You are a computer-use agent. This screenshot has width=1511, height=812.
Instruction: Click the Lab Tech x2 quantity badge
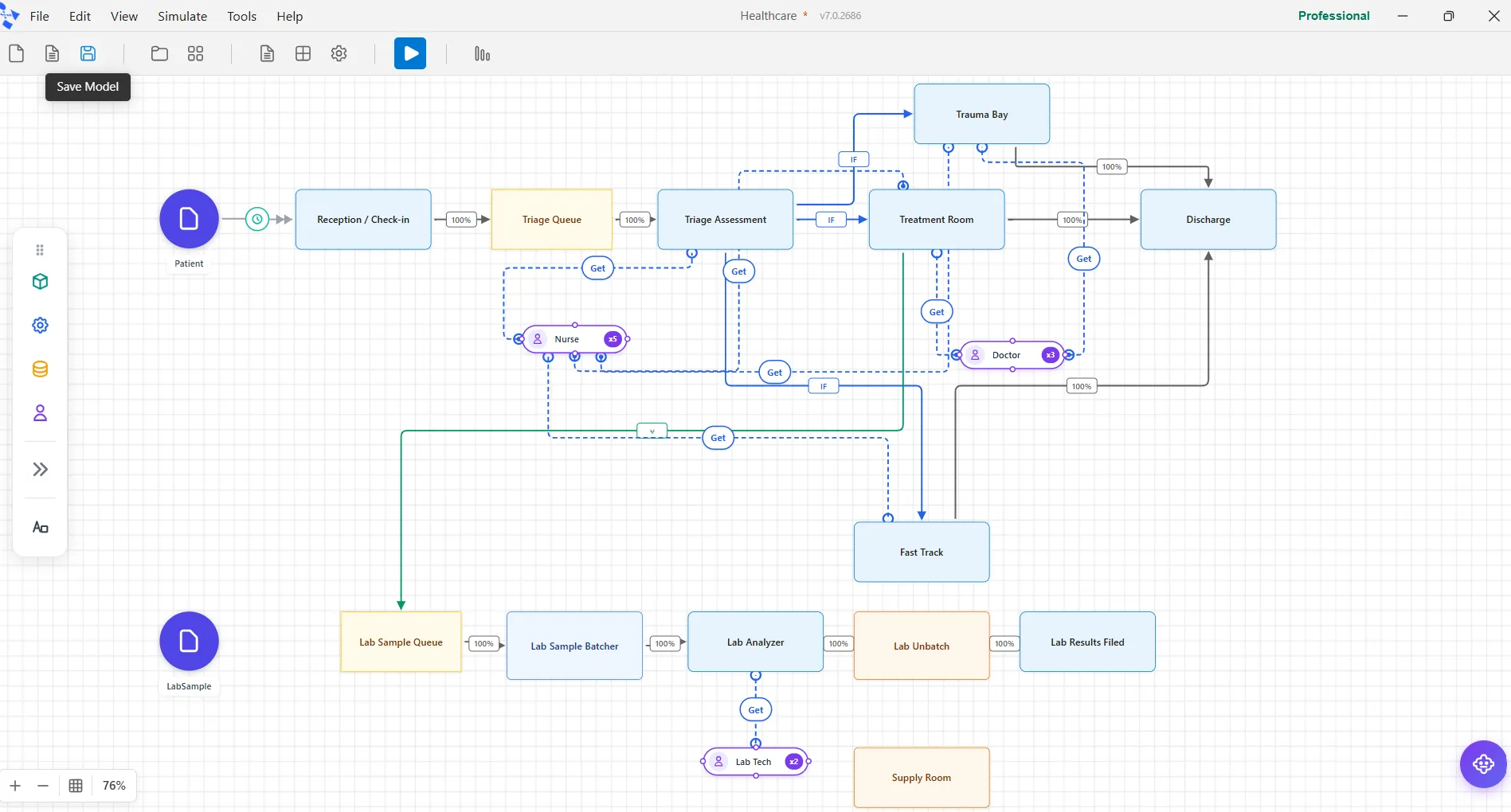(793, 762)
